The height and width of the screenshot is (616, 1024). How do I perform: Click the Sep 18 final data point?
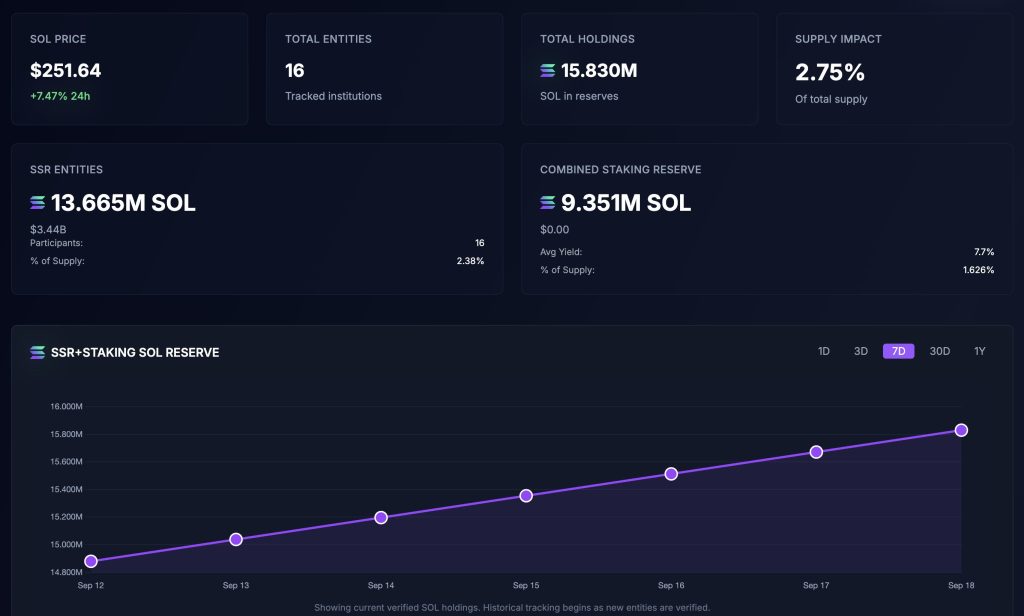961,430
